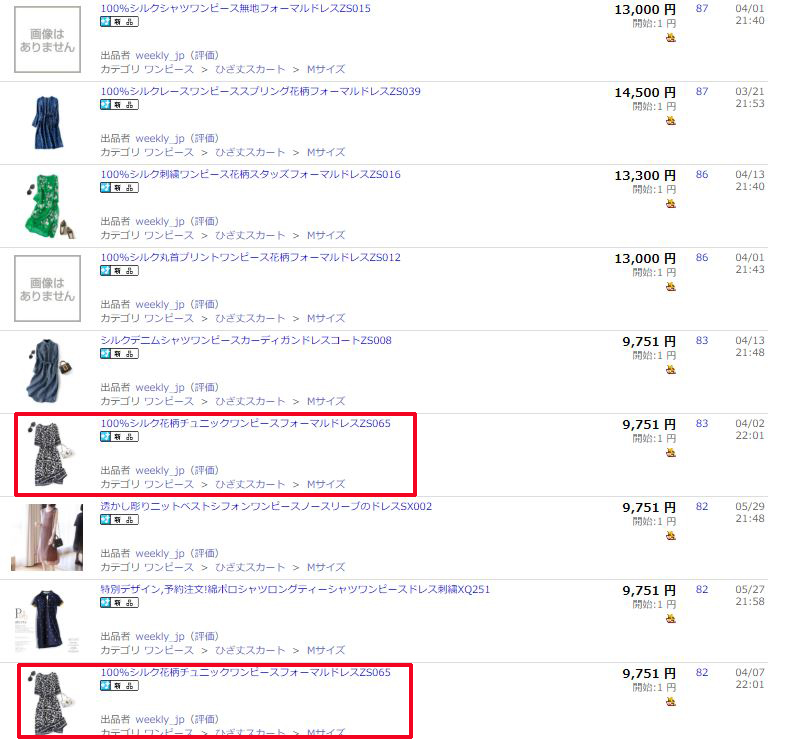Screen dimensions: 799x739
Task: Click the new-item badge under the ZS016 listing
Action: pyautogui.click(x=119, y=188)
